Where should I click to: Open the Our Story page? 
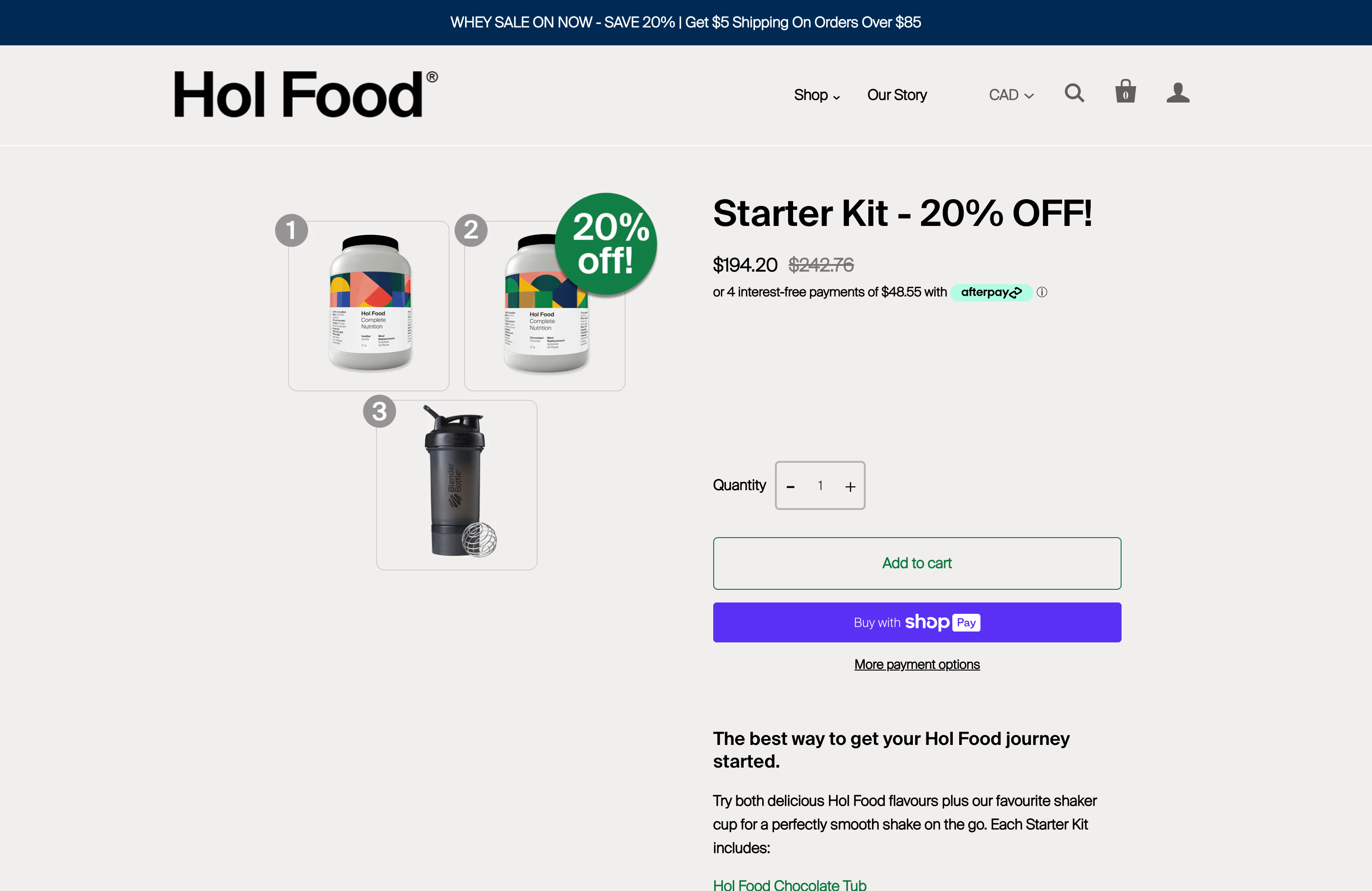897,94
